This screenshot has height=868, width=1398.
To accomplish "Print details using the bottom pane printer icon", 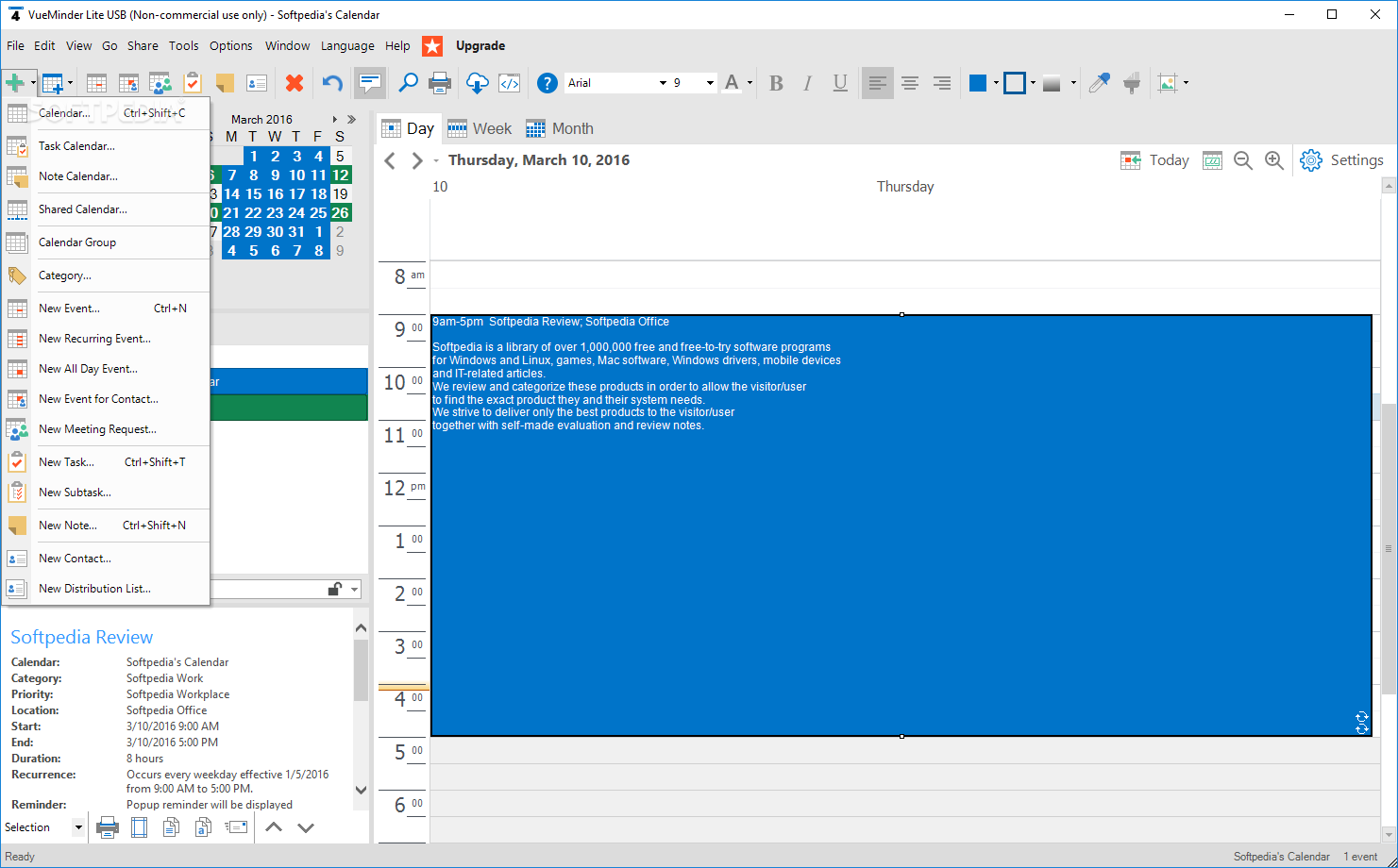I will [108, 827].
